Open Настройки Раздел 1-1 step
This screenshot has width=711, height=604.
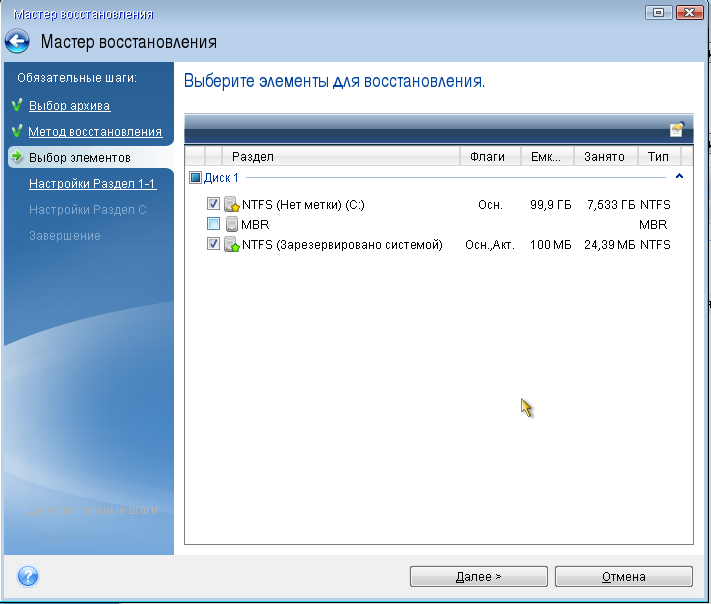(92, 184)
